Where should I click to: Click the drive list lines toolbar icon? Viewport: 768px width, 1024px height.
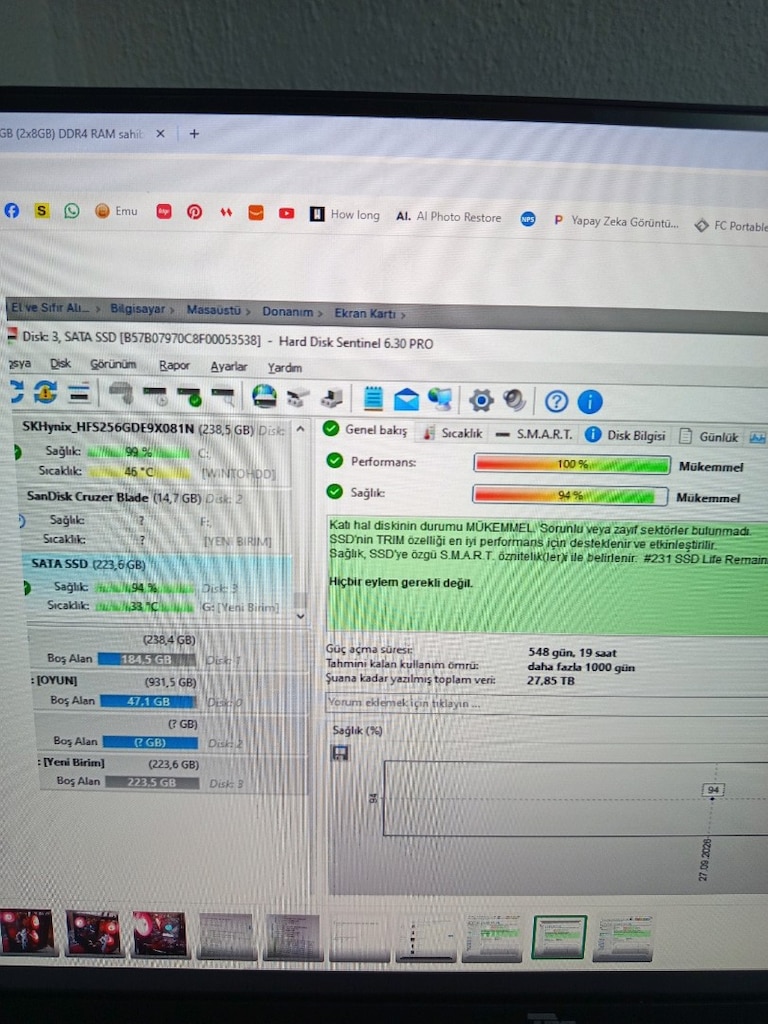point(79,393)
